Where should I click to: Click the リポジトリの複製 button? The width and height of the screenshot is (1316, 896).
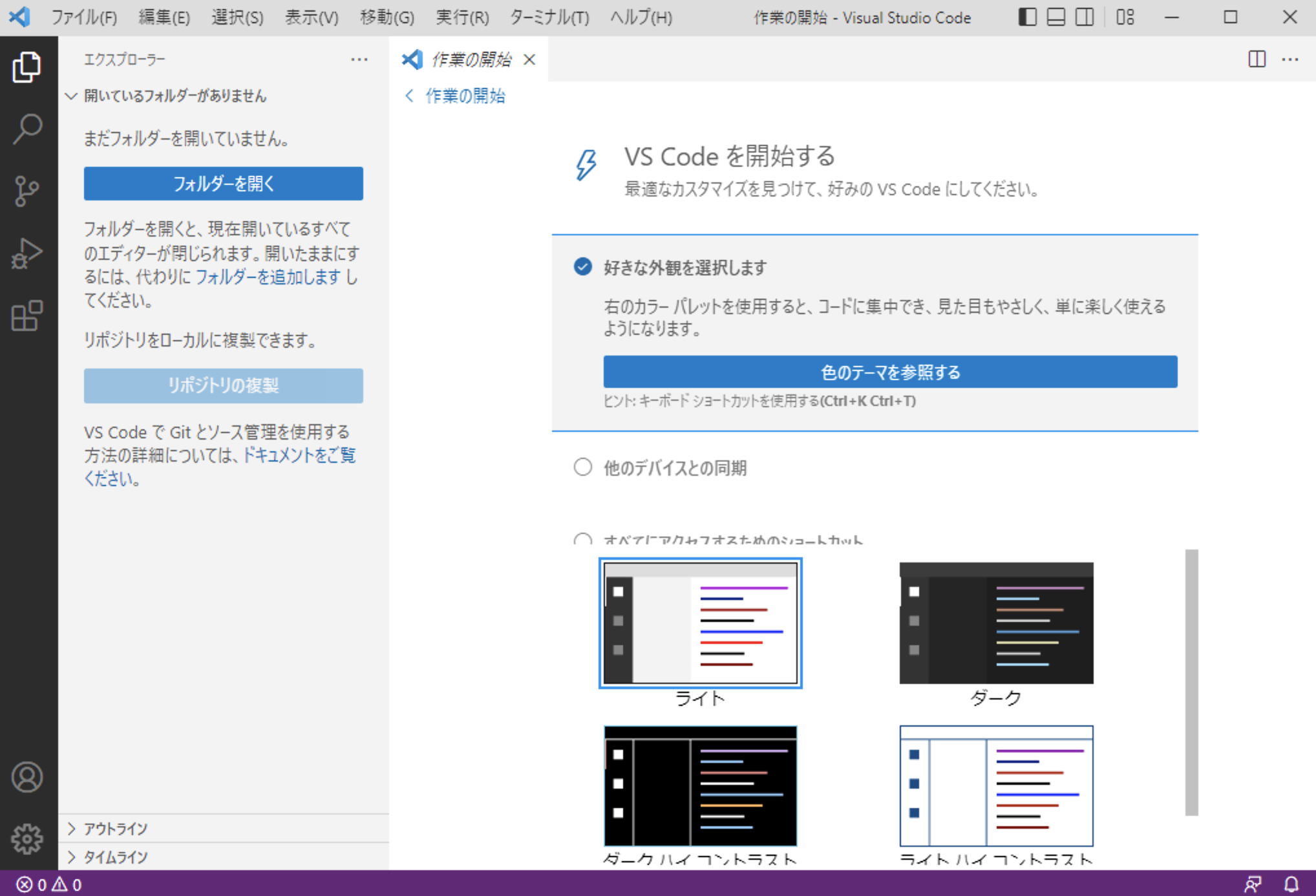coord(223,386)
